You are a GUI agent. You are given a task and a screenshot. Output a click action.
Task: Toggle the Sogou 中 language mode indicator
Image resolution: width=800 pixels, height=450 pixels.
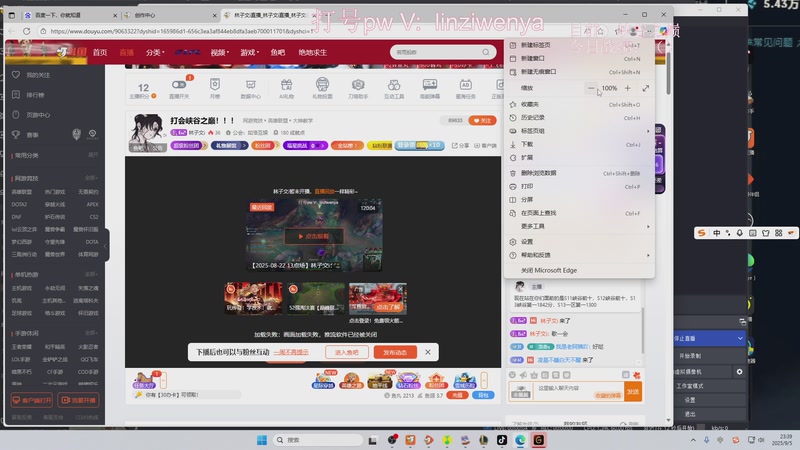[716, 233]
